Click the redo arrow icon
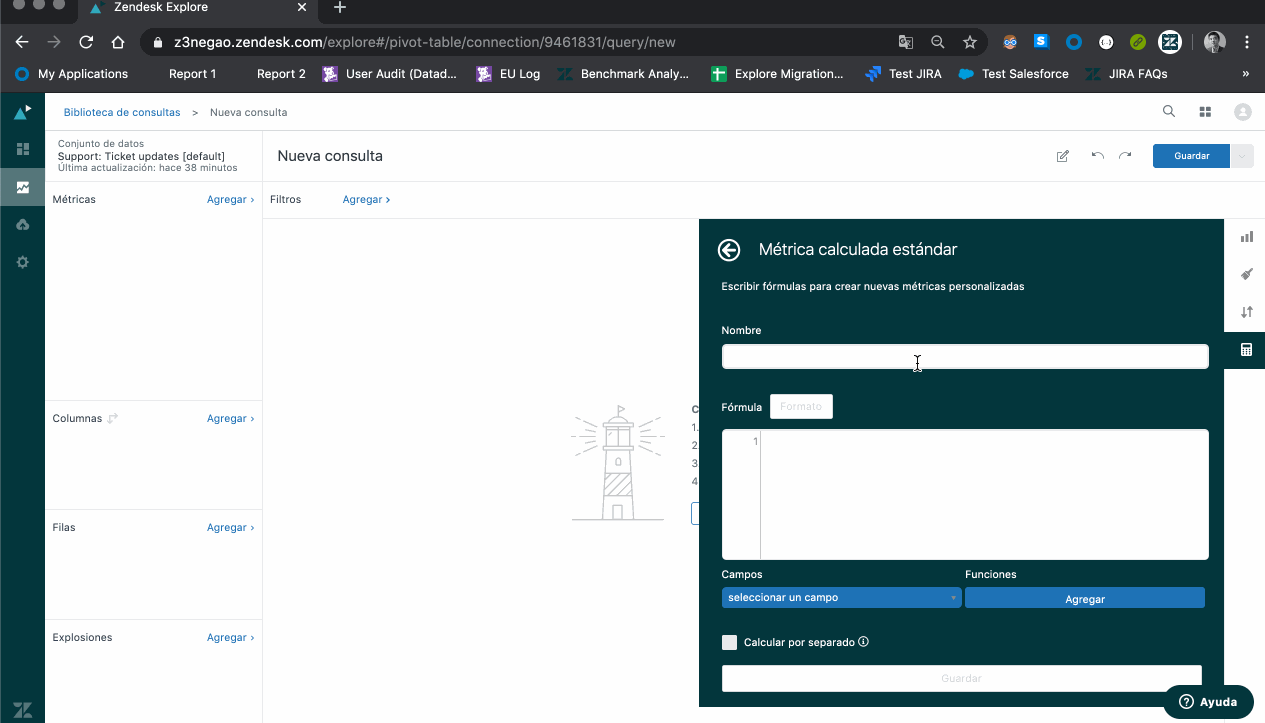 point(1125,156)
